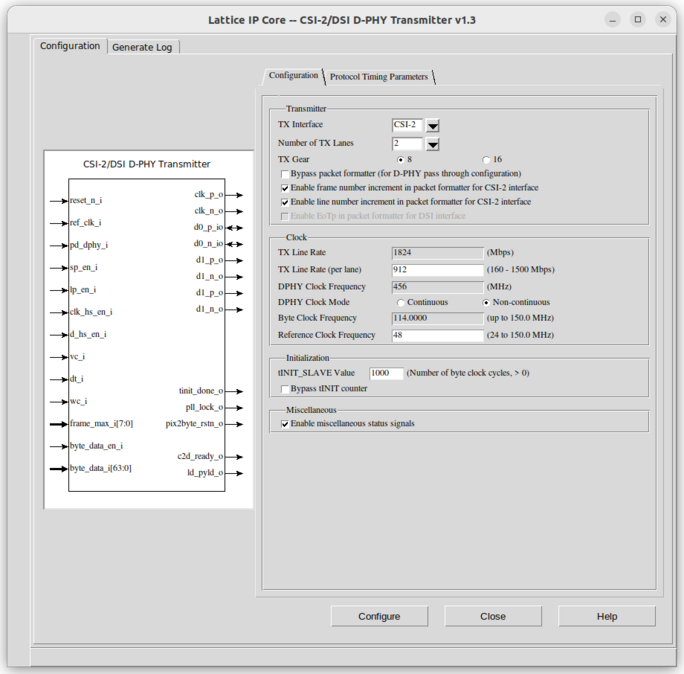Minimize the Lattice IP Core window
Image resolution: width=684 pixels, height=674 pixels.
pyautogui.click(x=613, y=19)
